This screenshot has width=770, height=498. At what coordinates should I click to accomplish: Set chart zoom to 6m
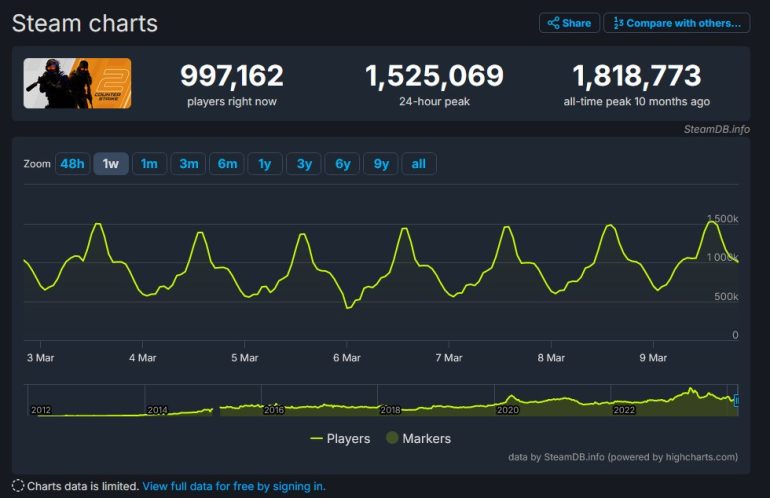click(x=227, y=164)
